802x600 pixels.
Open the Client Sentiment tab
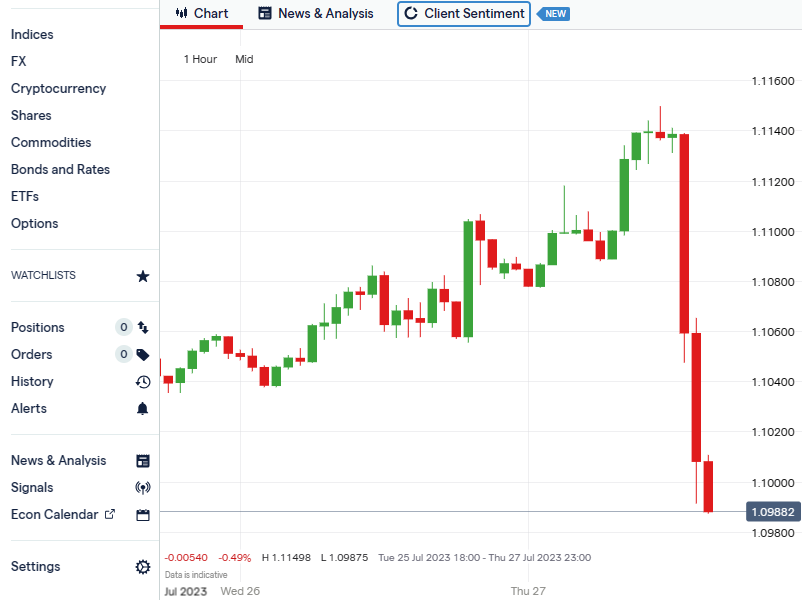464,14
